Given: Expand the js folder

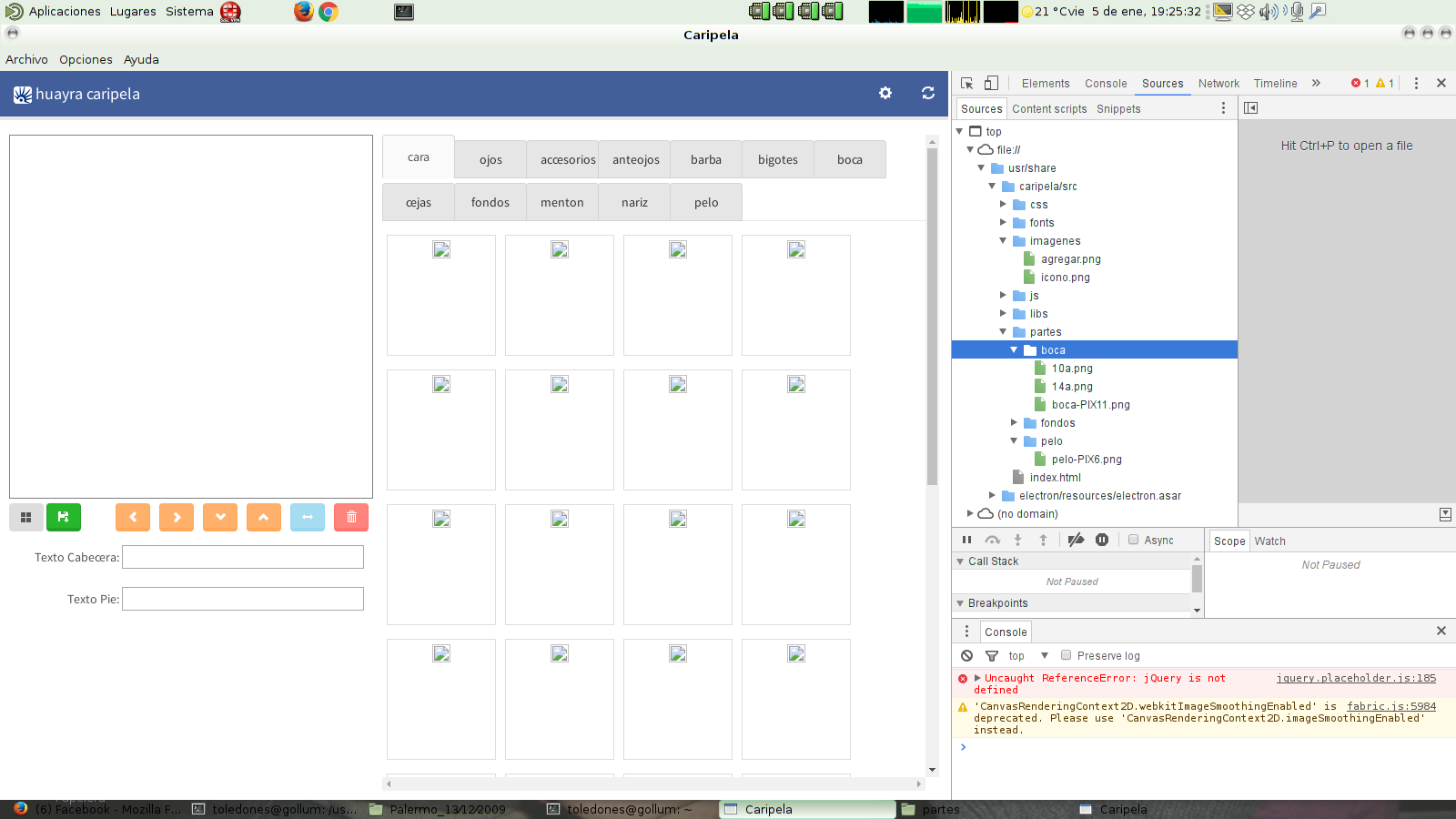Looking at the screenshot, I should point(1003,295).
